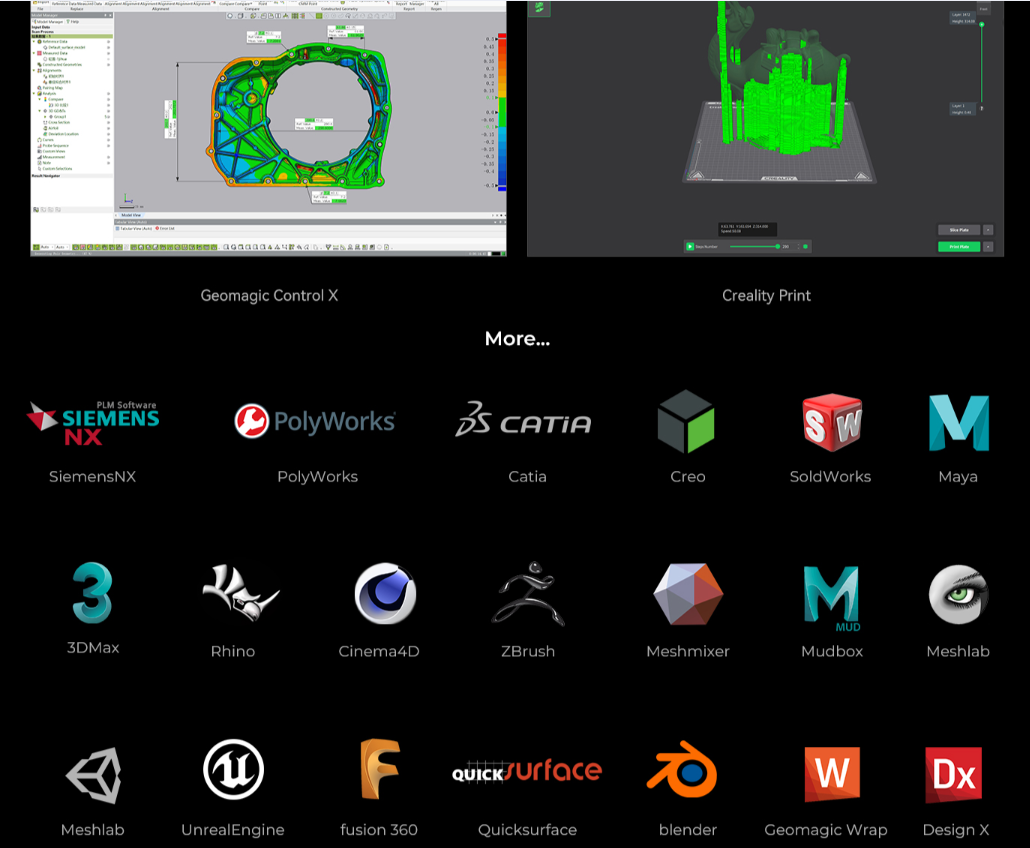
Task: Open the SolidWorks red cube icon
Action: point(831,422)
